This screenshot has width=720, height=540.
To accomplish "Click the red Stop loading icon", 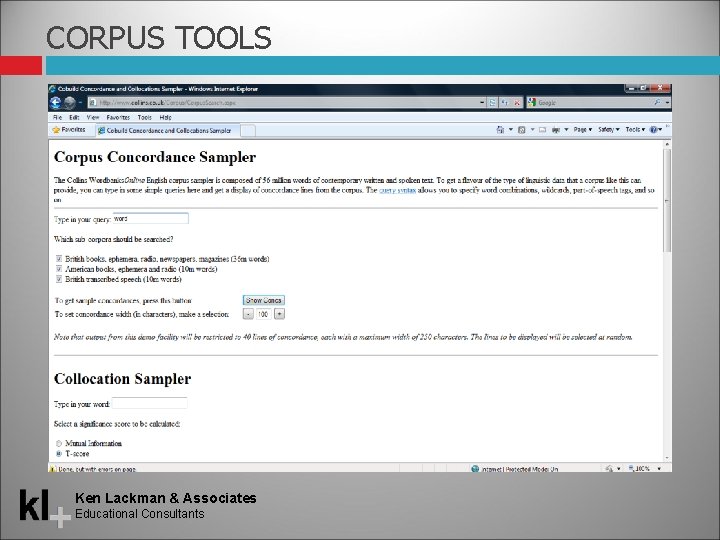I will 517,103.
